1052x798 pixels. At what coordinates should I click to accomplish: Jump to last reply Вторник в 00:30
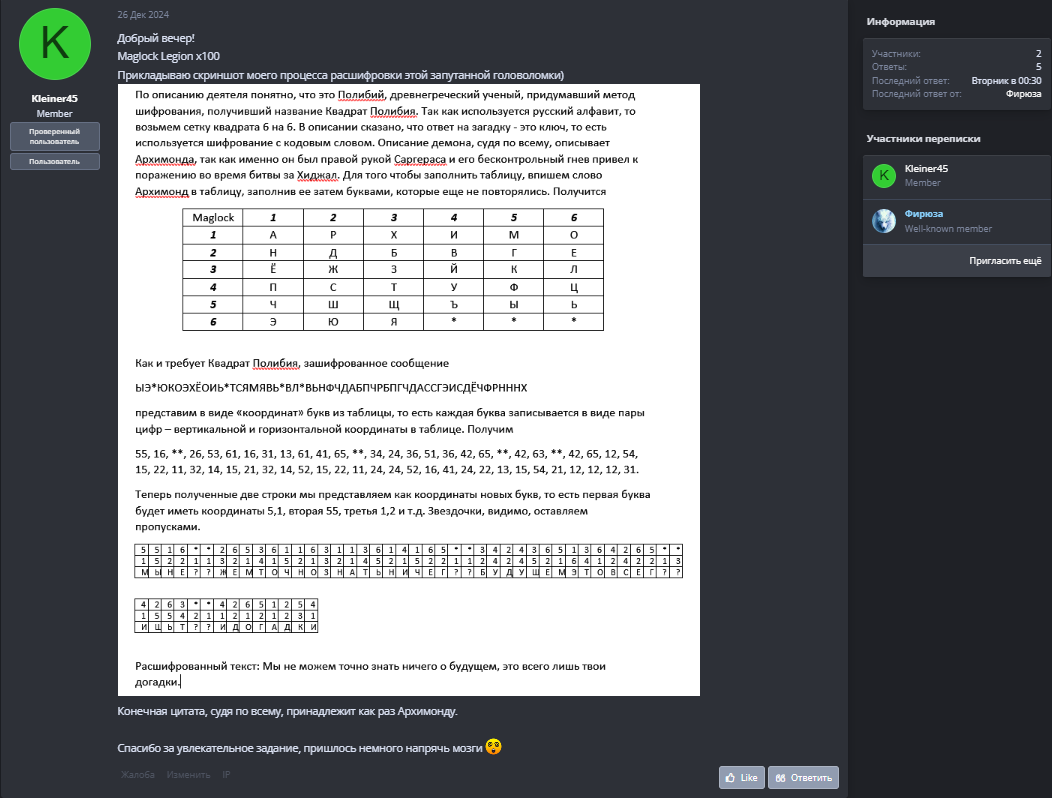[1006, 80]
